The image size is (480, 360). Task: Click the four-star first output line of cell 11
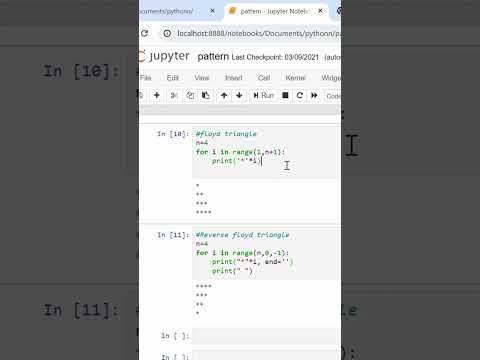[203, 286]
